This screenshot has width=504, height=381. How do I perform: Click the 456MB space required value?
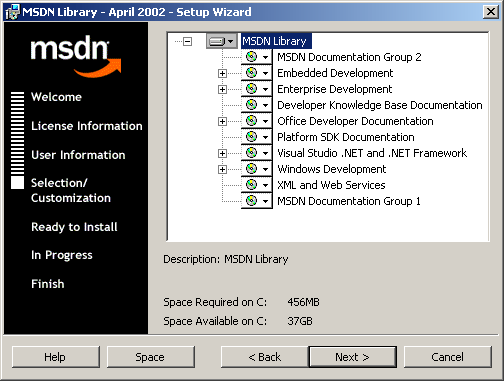[x=303, y=302]
